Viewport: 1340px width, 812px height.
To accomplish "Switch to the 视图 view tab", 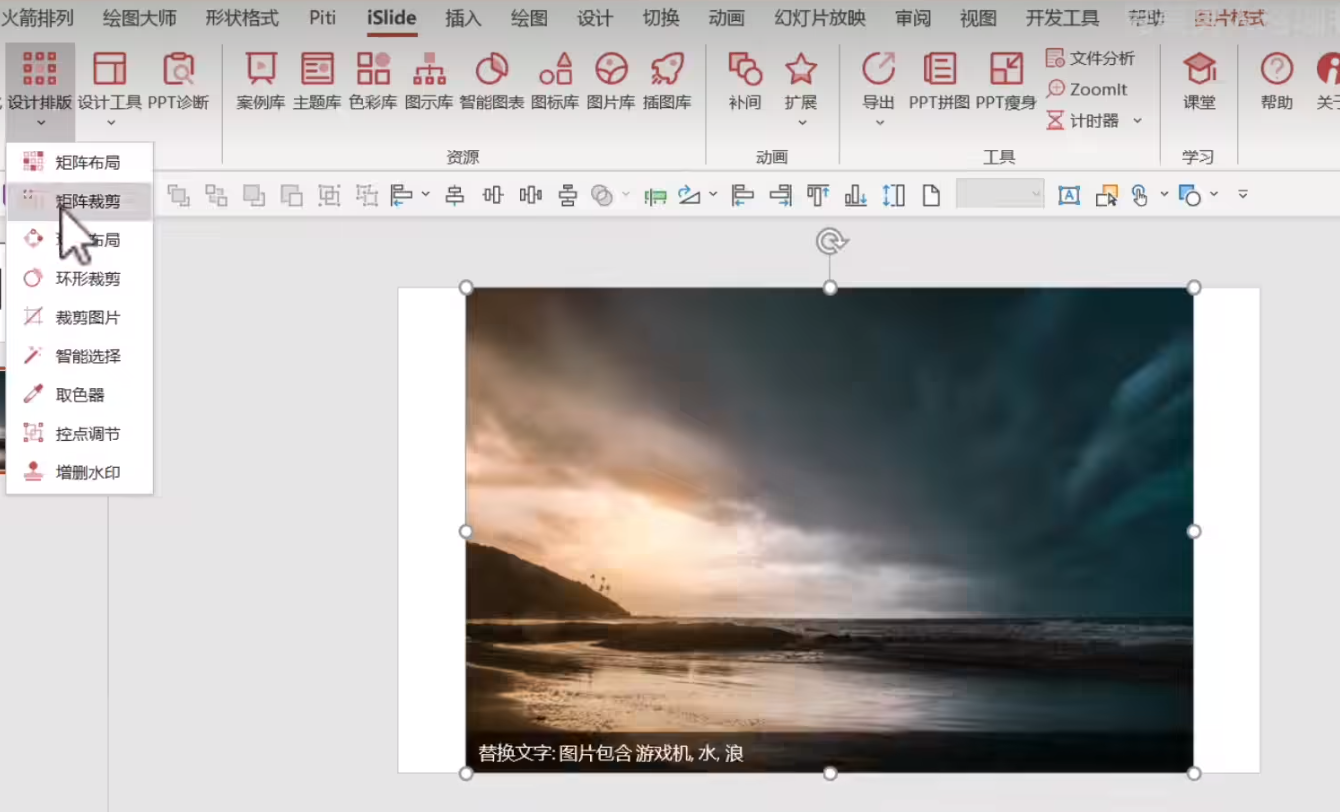I will pyautogui.click(x=979, y=18).
